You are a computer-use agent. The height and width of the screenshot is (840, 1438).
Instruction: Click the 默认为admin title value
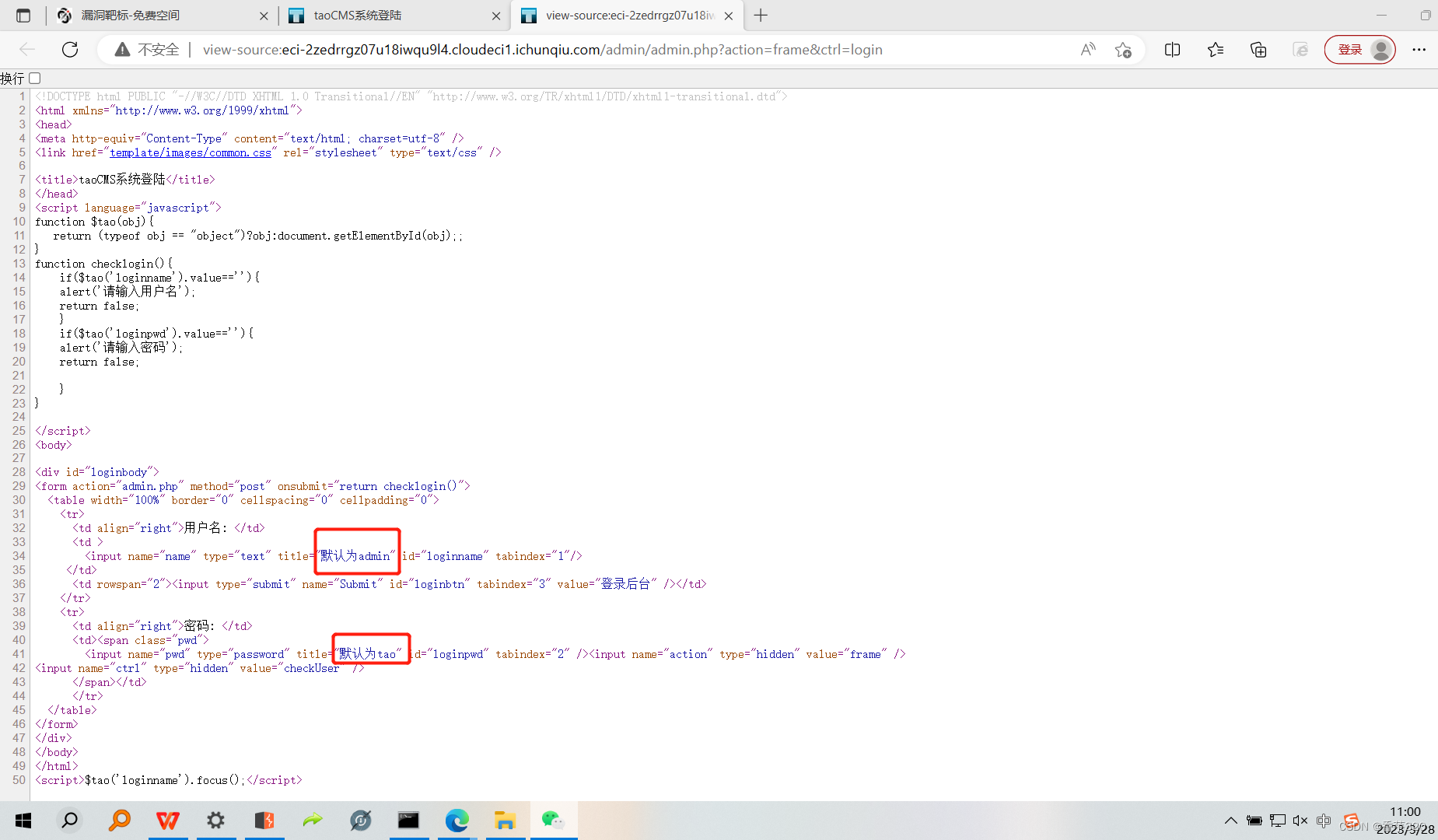[355, 556]
